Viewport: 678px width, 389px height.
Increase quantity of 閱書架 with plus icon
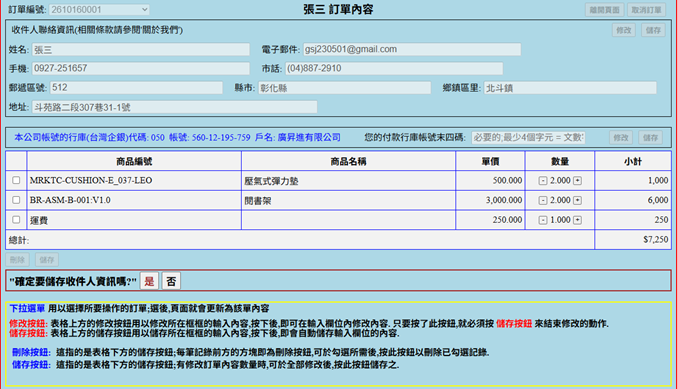pos(577,201)
